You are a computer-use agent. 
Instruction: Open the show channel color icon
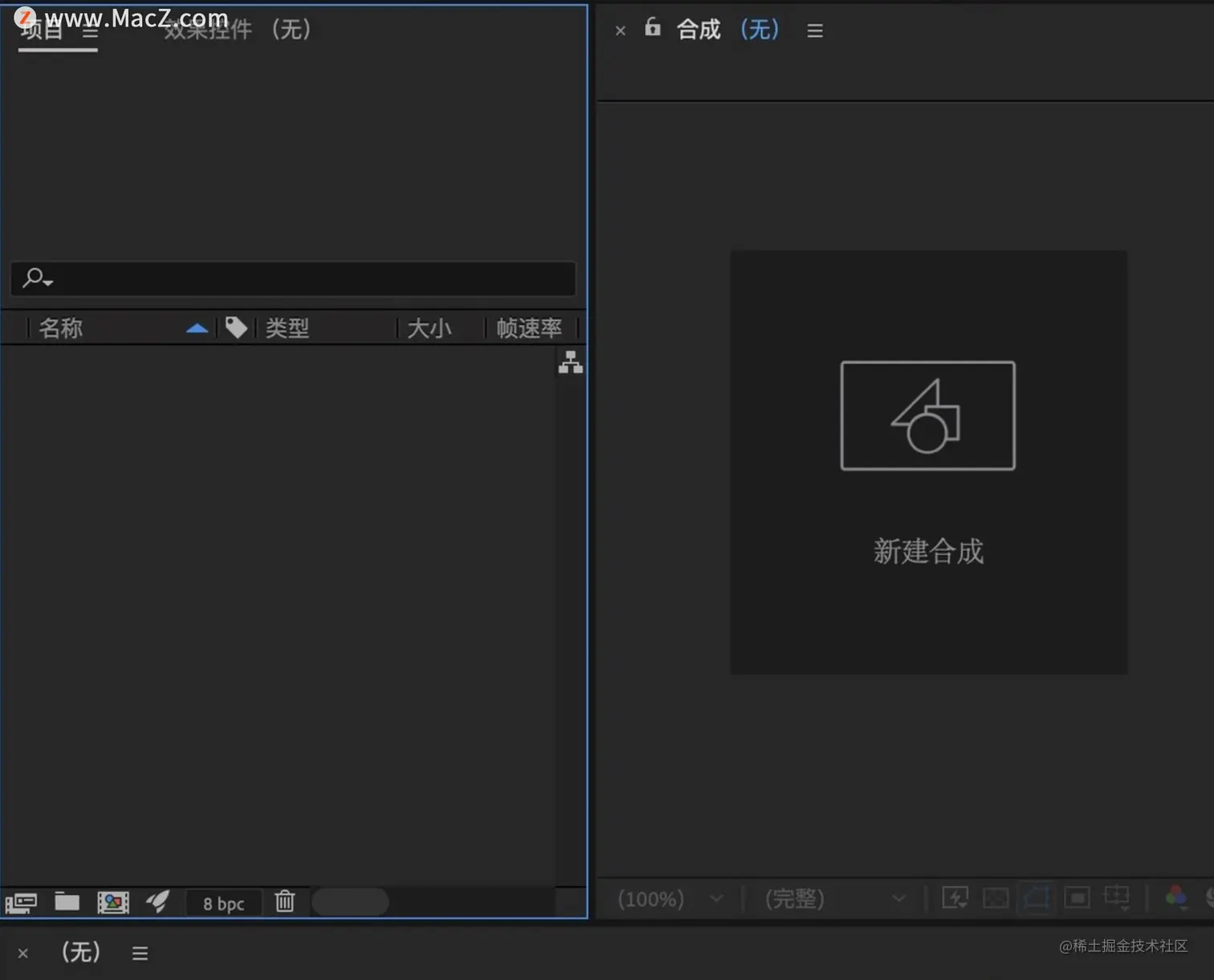[1175, 897]
